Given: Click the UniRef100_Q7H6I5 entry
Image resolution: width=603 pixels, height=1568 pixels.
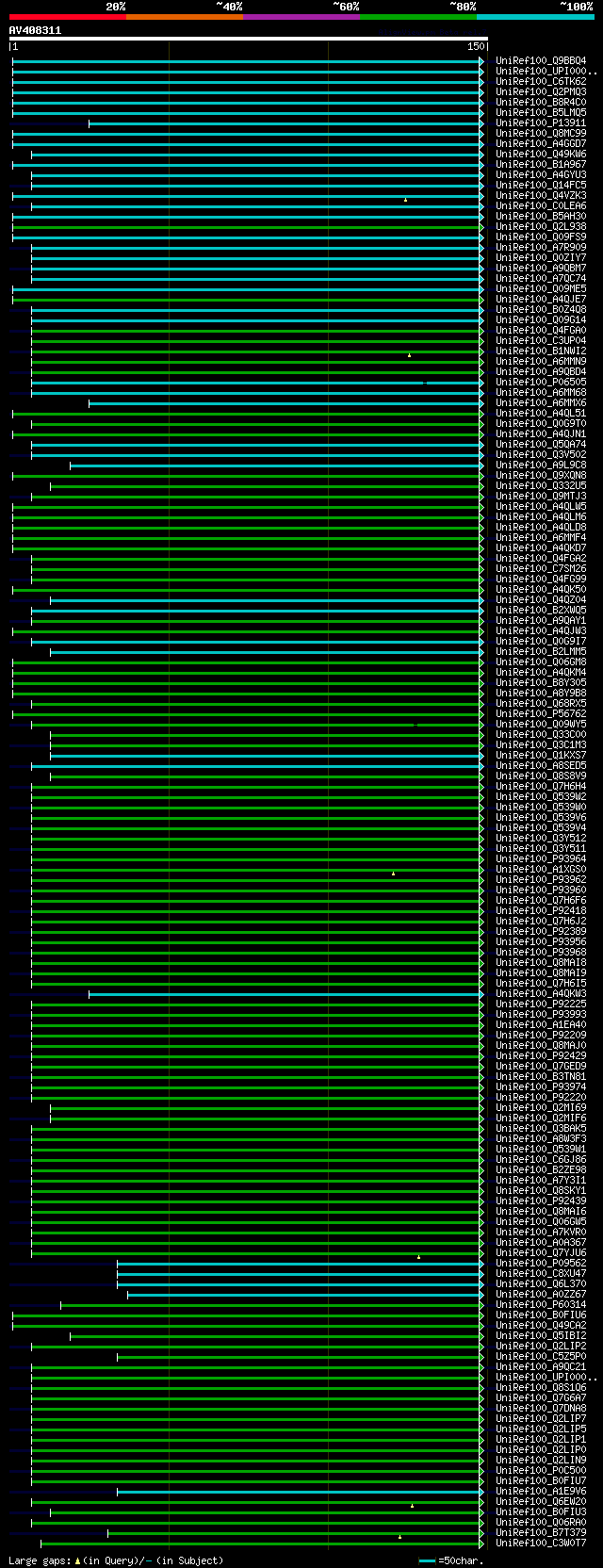Looking at the screenshot, I should [541, 984].
